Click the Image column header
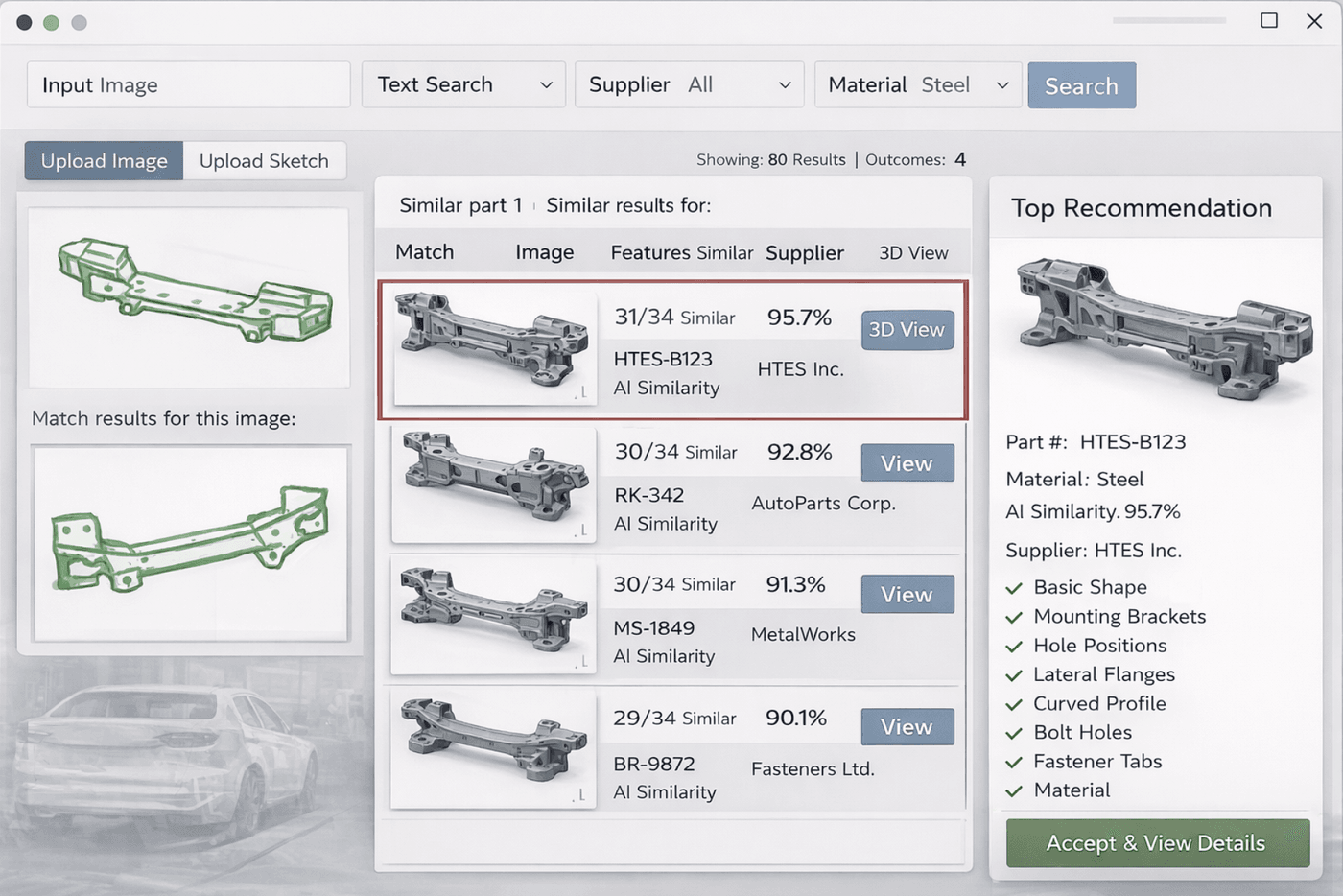The width and height of the screenshot is (1343, 896). pyautogui.click(x=545, y=252)
